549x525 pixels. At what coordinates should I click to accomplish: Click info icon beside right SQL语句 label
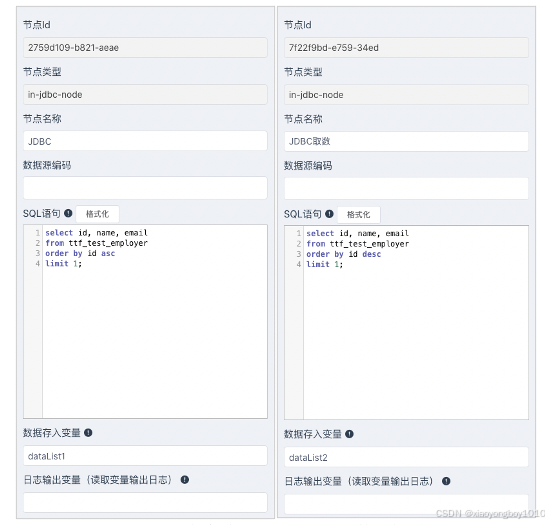(329, 214)
